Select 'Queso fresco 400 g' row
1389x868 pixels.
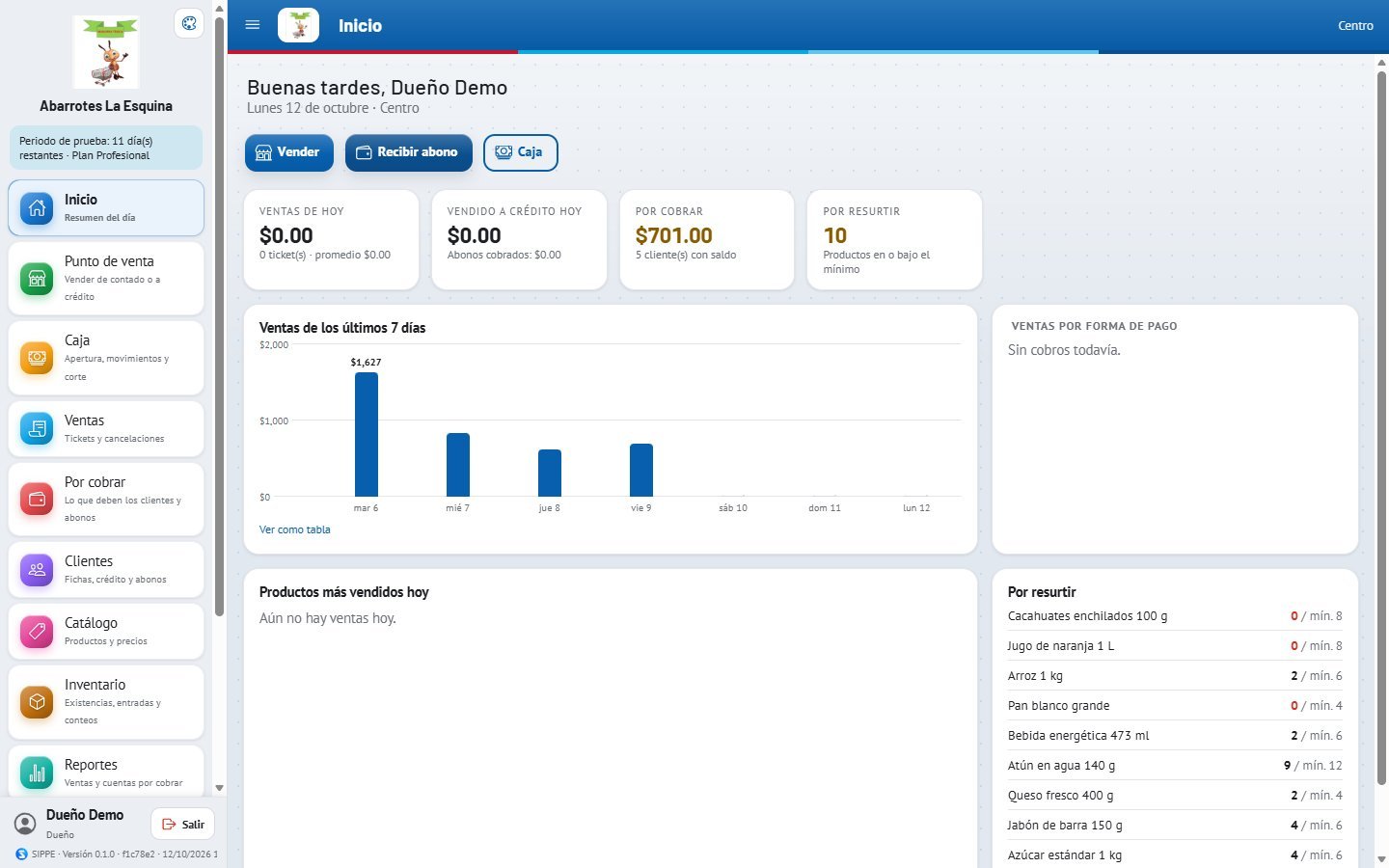tap(1175, 795)
